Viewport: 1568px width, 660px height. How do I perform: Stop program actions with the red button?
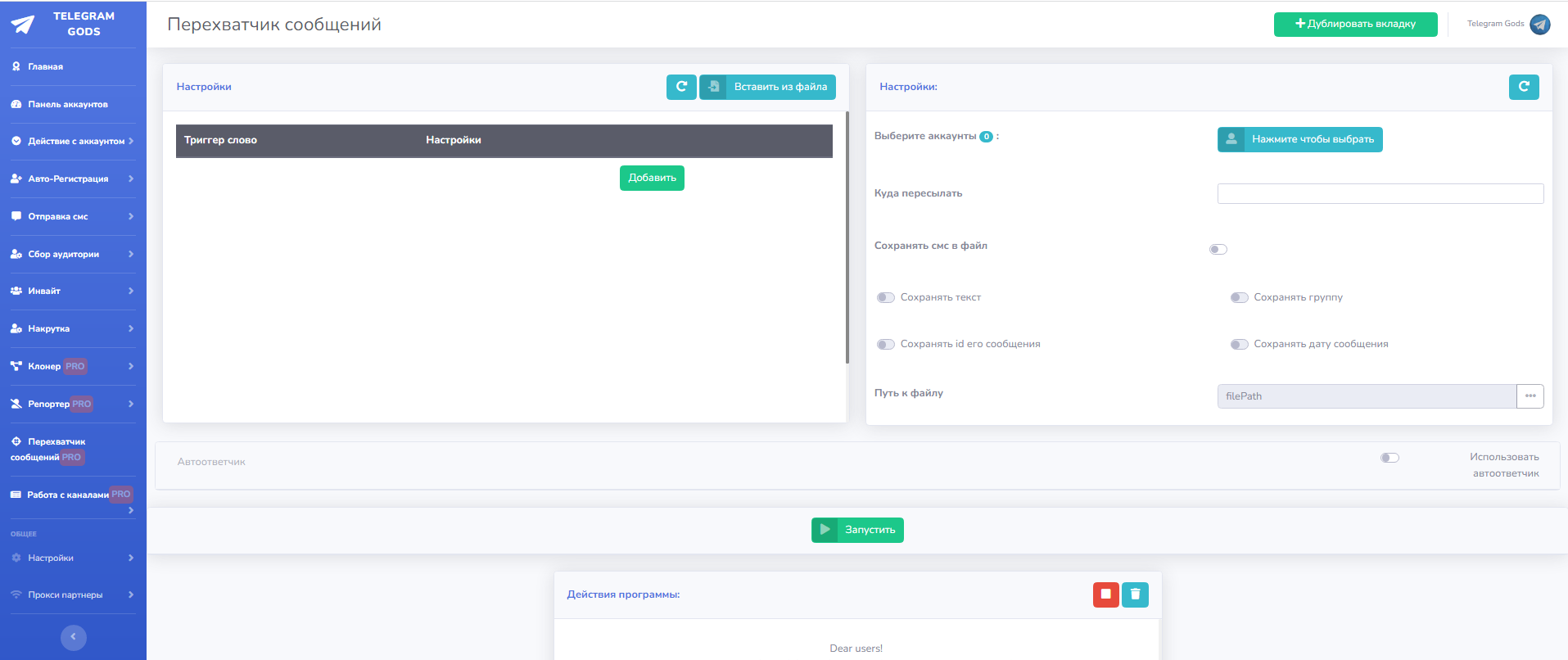pyautogui.click(x=1106, y=594)
